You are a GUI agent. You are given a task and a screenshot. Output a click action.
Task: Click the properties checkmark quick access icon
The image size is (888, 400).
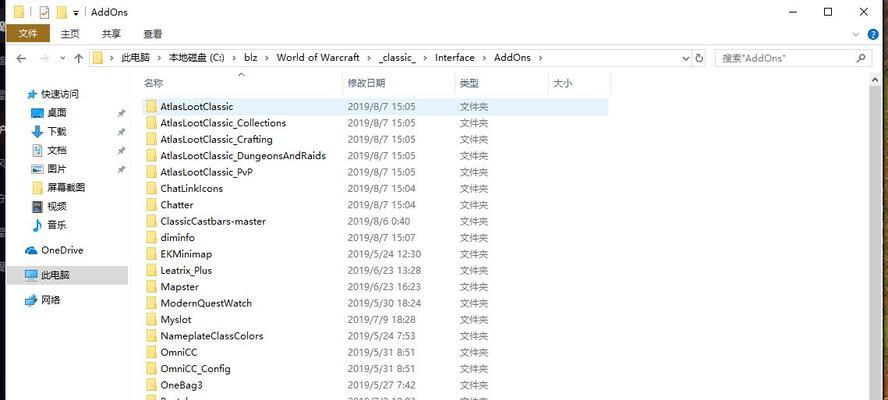[44, 12]
